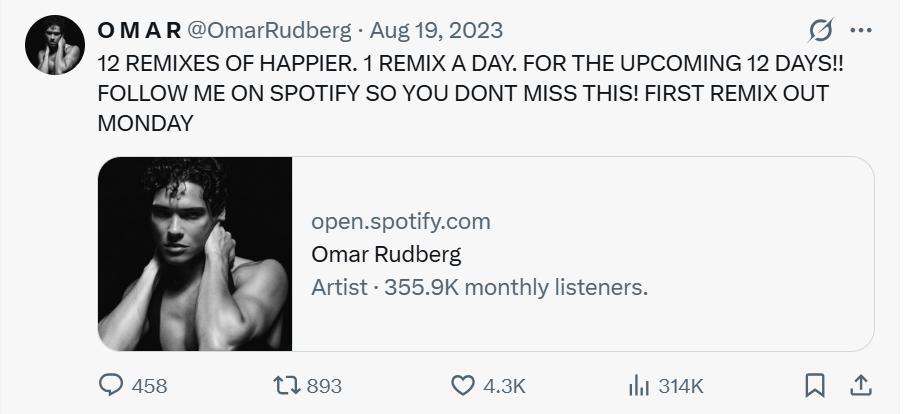
Task: Click the 893 reposts count
Action: 324,386
